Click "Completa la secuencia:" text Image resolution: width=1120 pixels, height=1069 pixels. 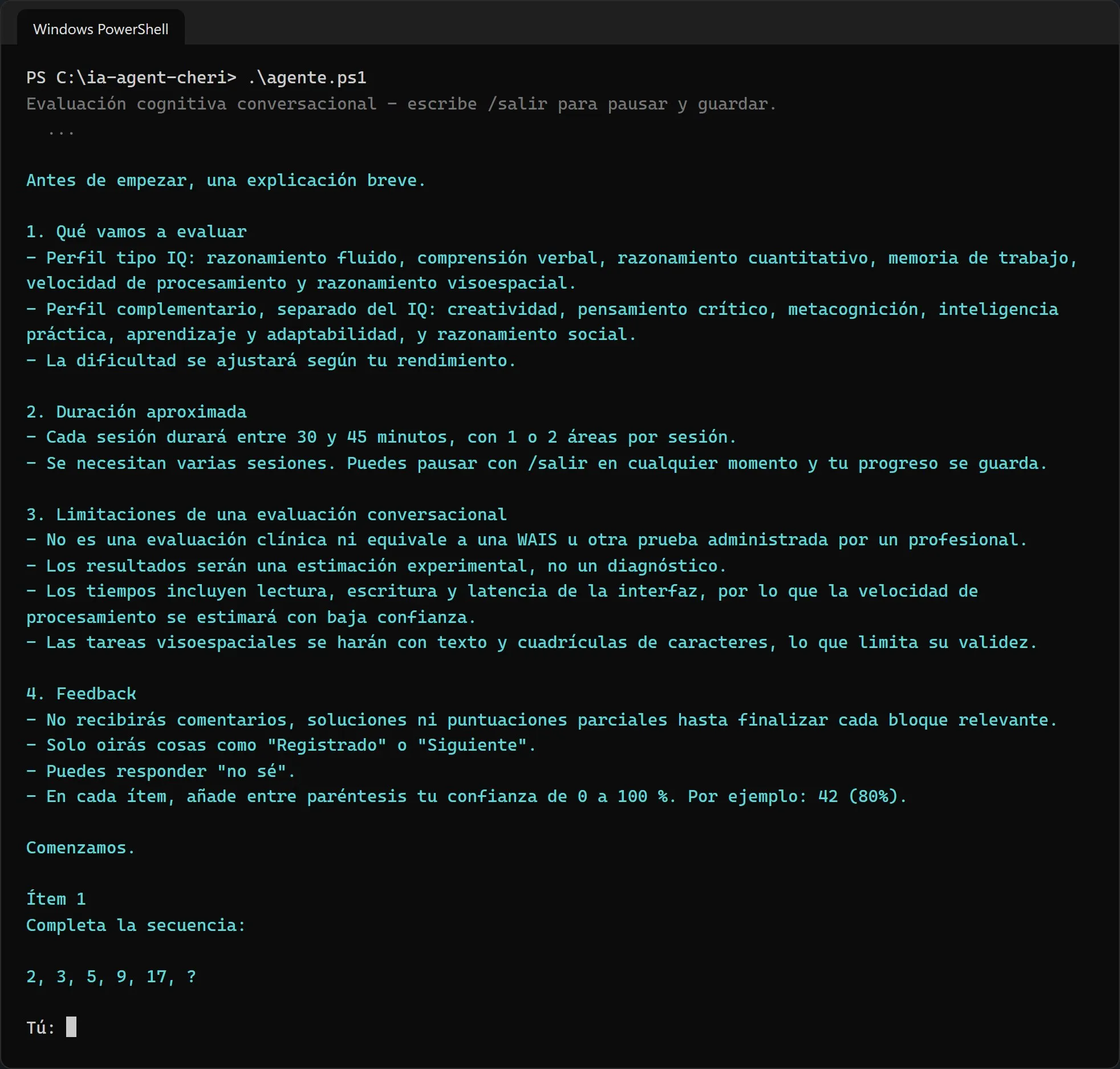[136, 925]
